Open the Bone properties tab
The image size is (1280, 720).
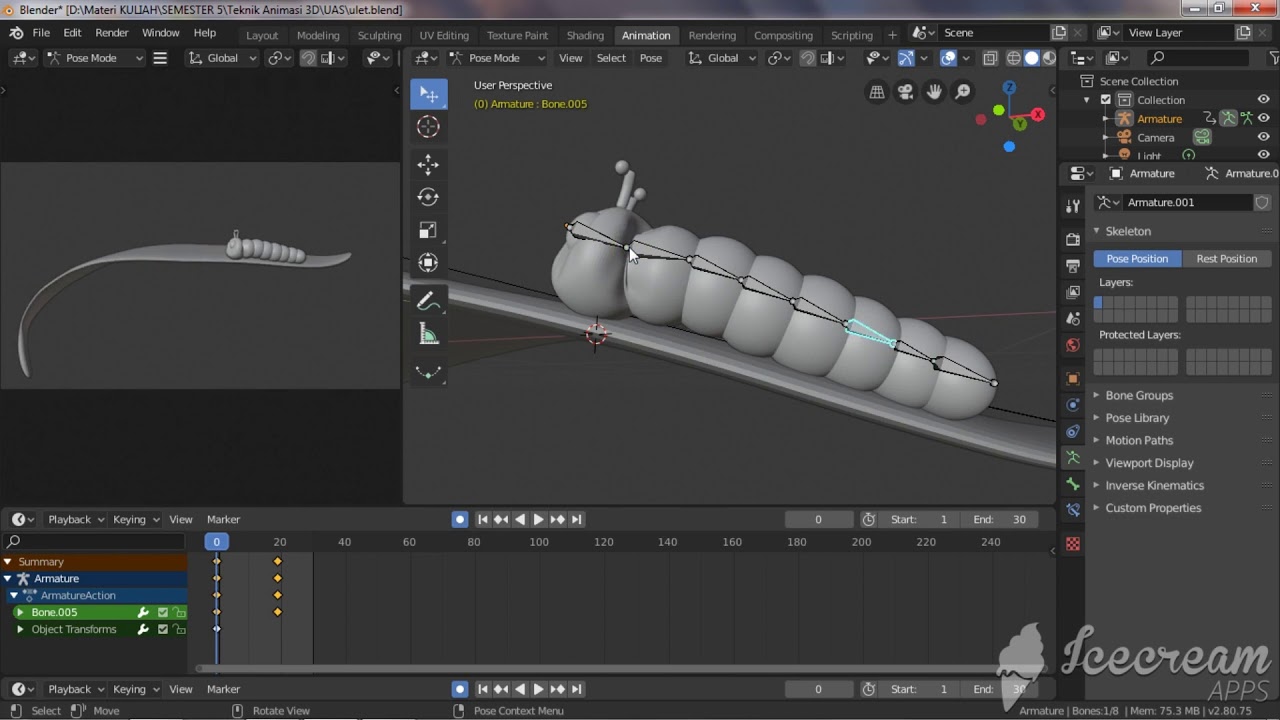[1073, 484]
